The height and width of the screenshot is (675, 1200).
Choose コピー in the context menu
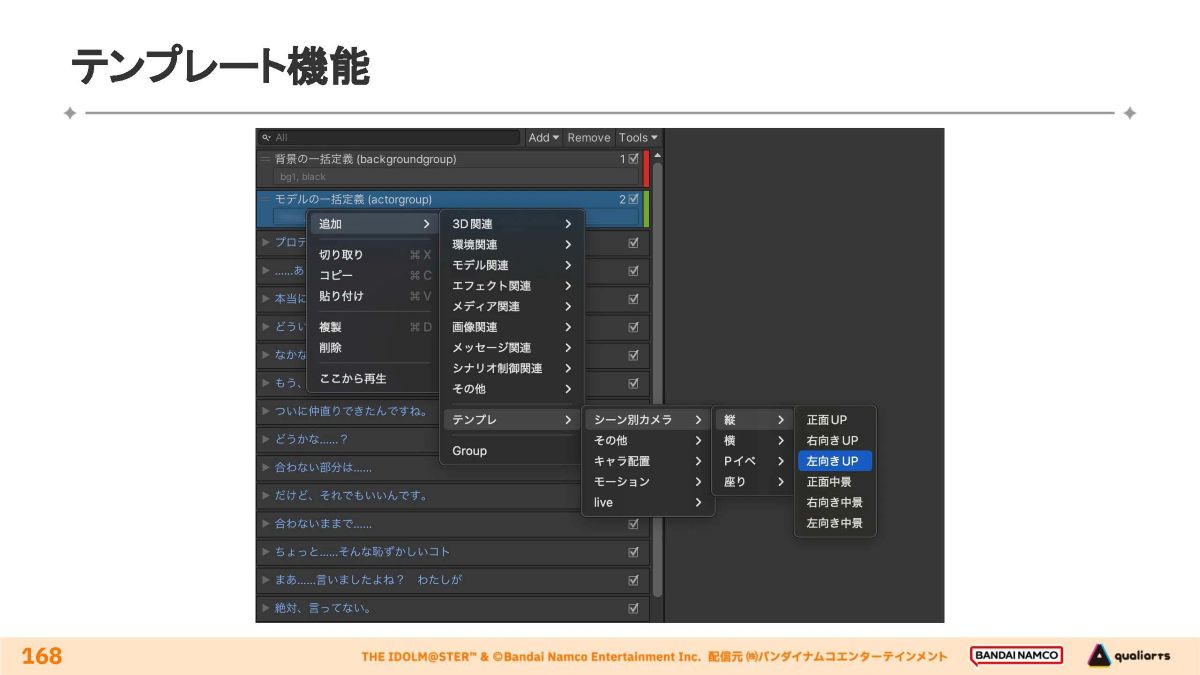pyautogui.click(x=336, y=275)
